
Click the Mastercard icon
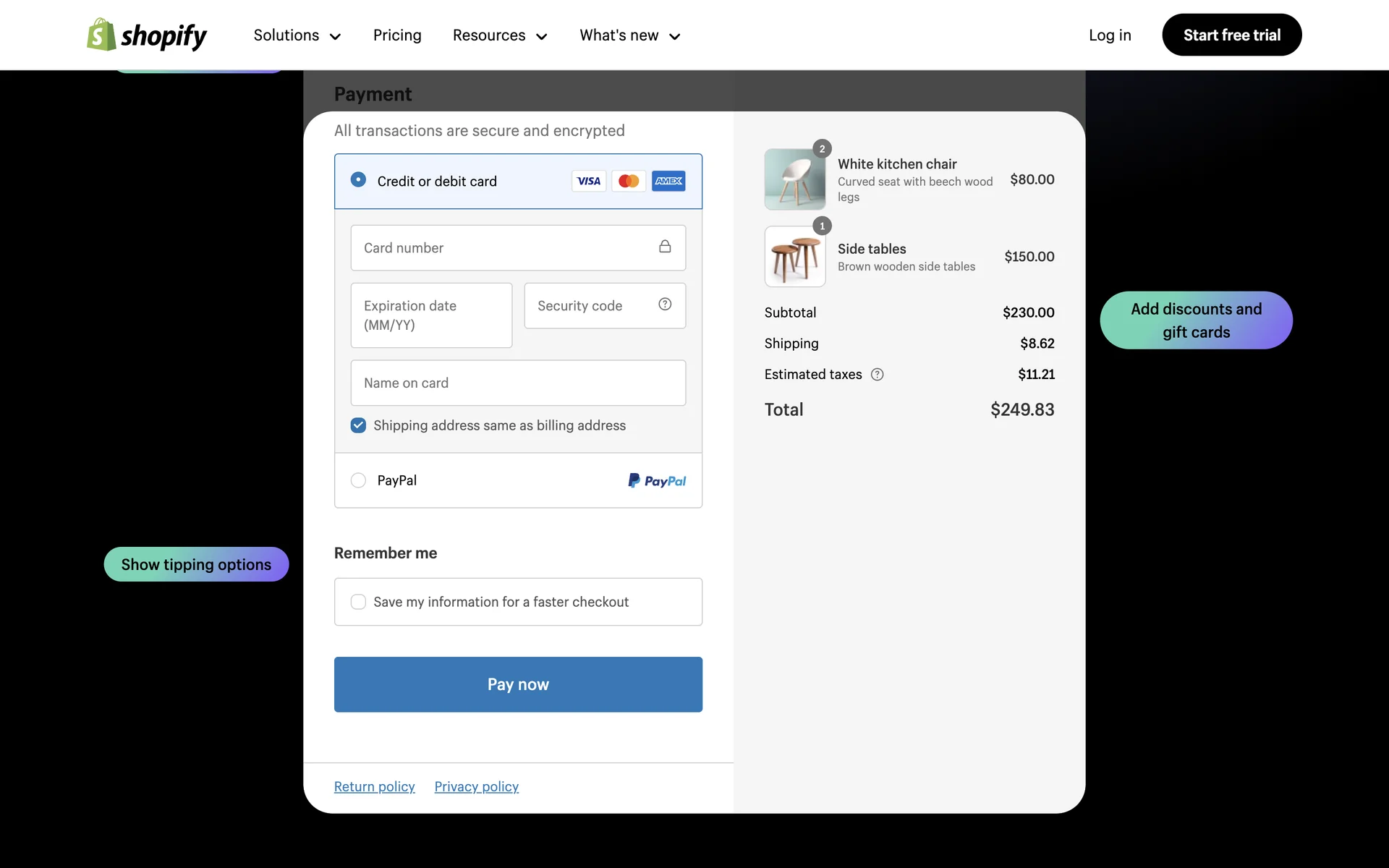point(629,181)
